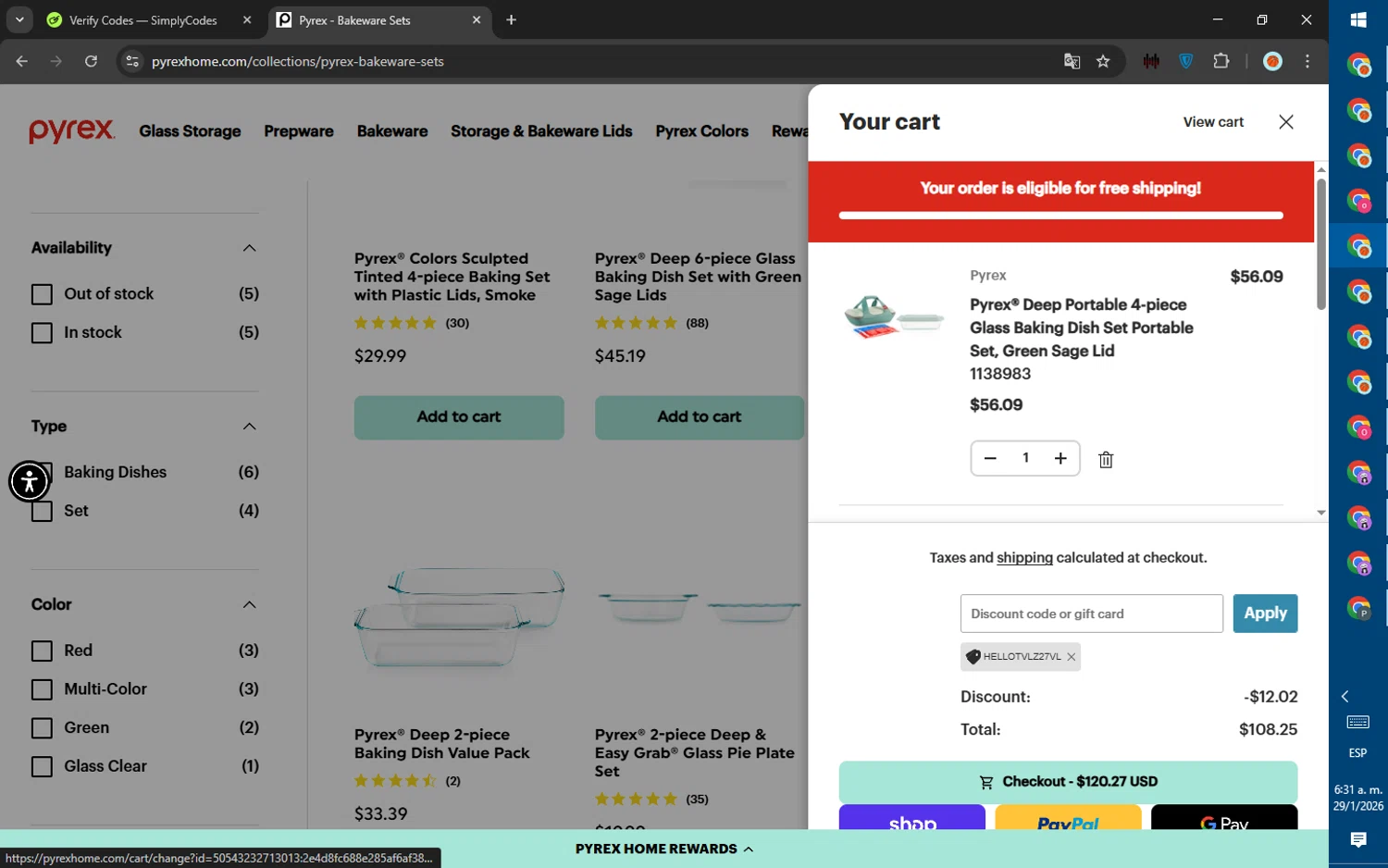Reload the current page
Screen dimensions: 1388x868
tap(91, 61)
